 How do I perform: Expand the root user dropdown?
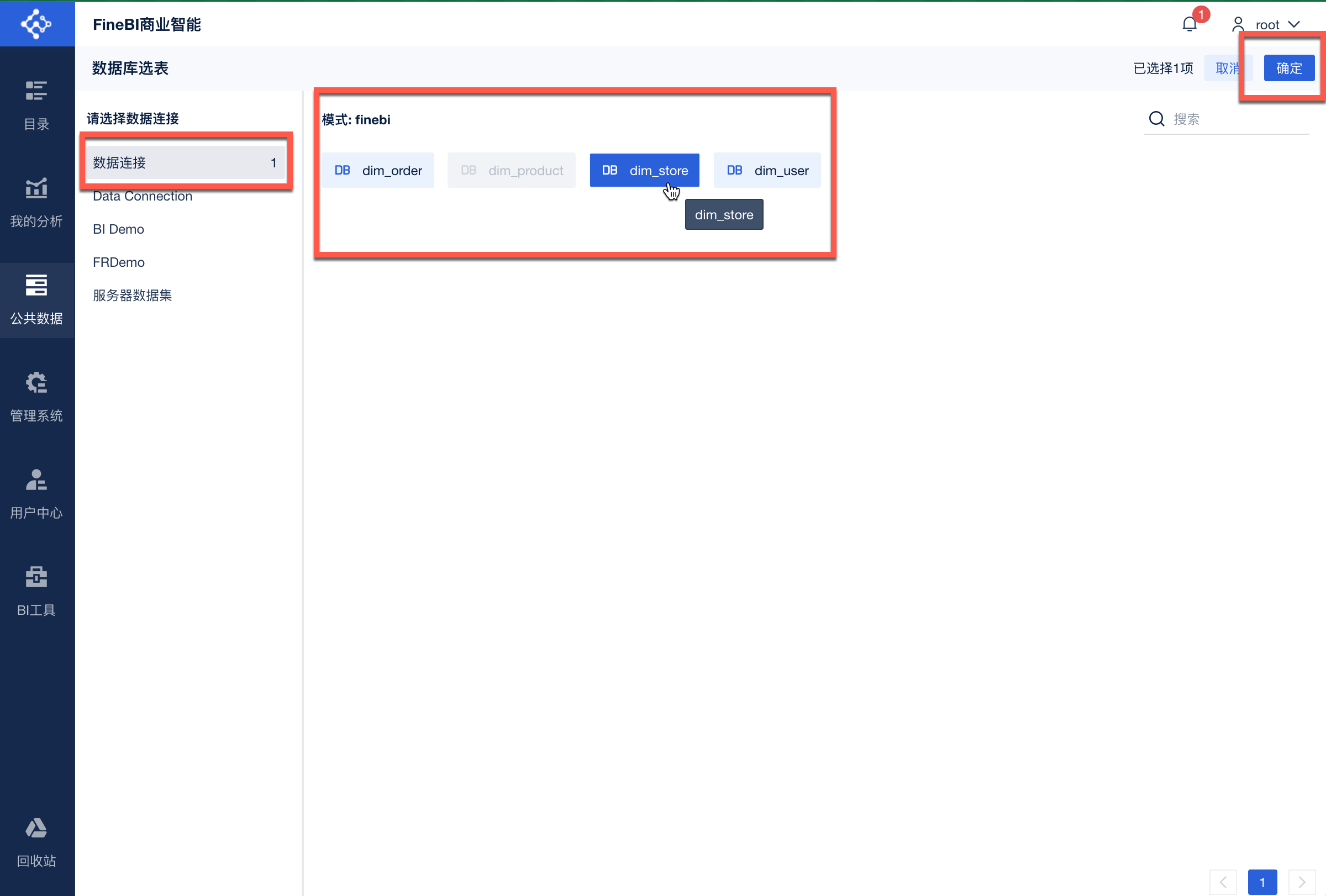pyautogui.click(x=1276, y=24)
